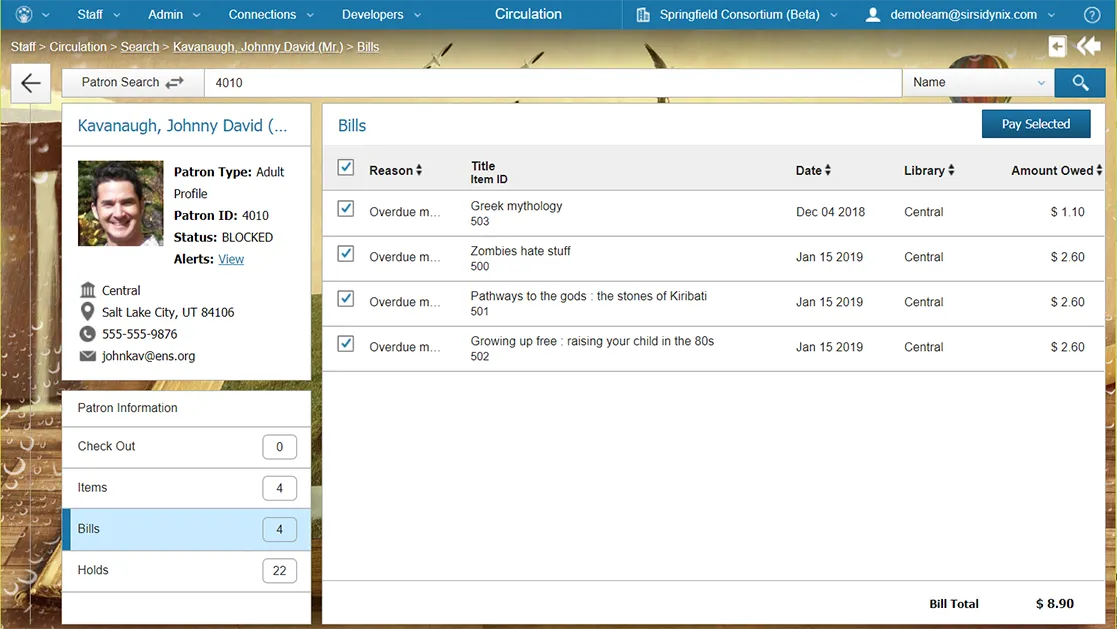View patron alerts link
The image size is (1117, 629).
(231, 259)
